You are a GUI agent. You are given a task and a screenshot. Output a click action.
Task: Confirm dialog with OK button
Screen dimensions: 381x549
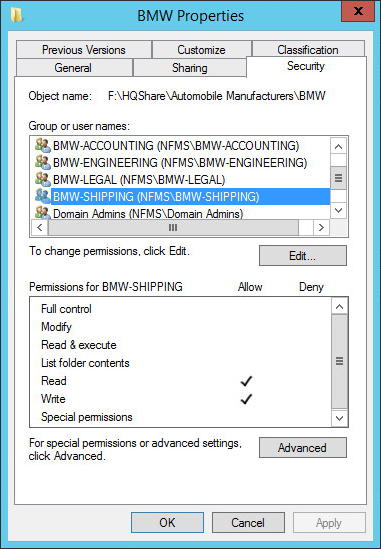point(167,523)
